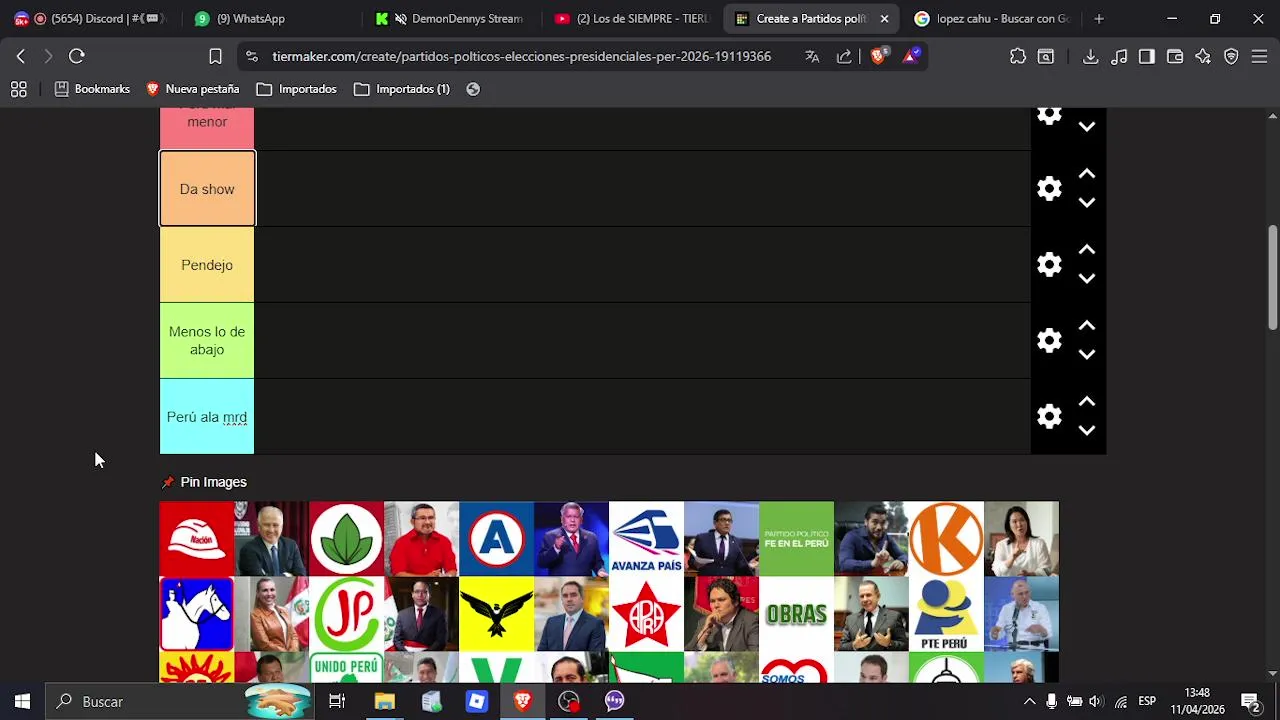Pick the OBRAS party logo
The width and height of the screenshot is (1280, 720).
pyautogui.click(x=797, y=614)
